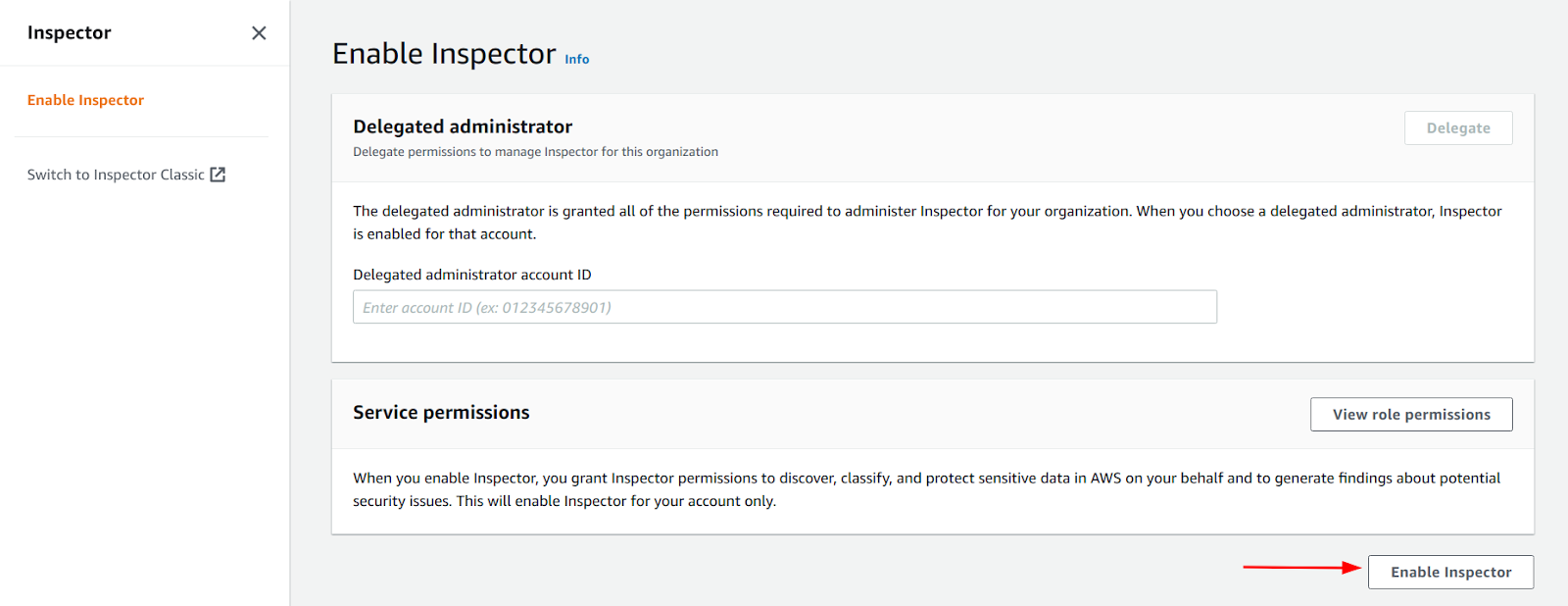1568x606 pixels.
Task: Click the external link icon beside Inspector Classic
Action: [x=220, y=174]
